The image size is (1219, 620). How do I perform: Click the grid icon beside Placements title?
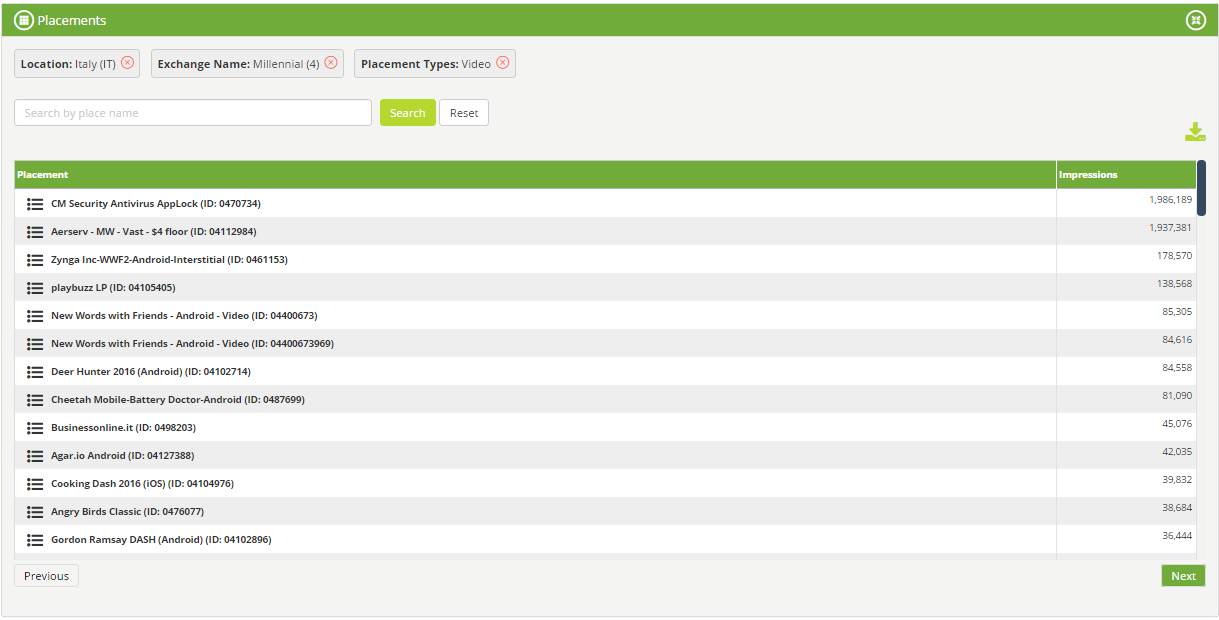coord(24,20)
